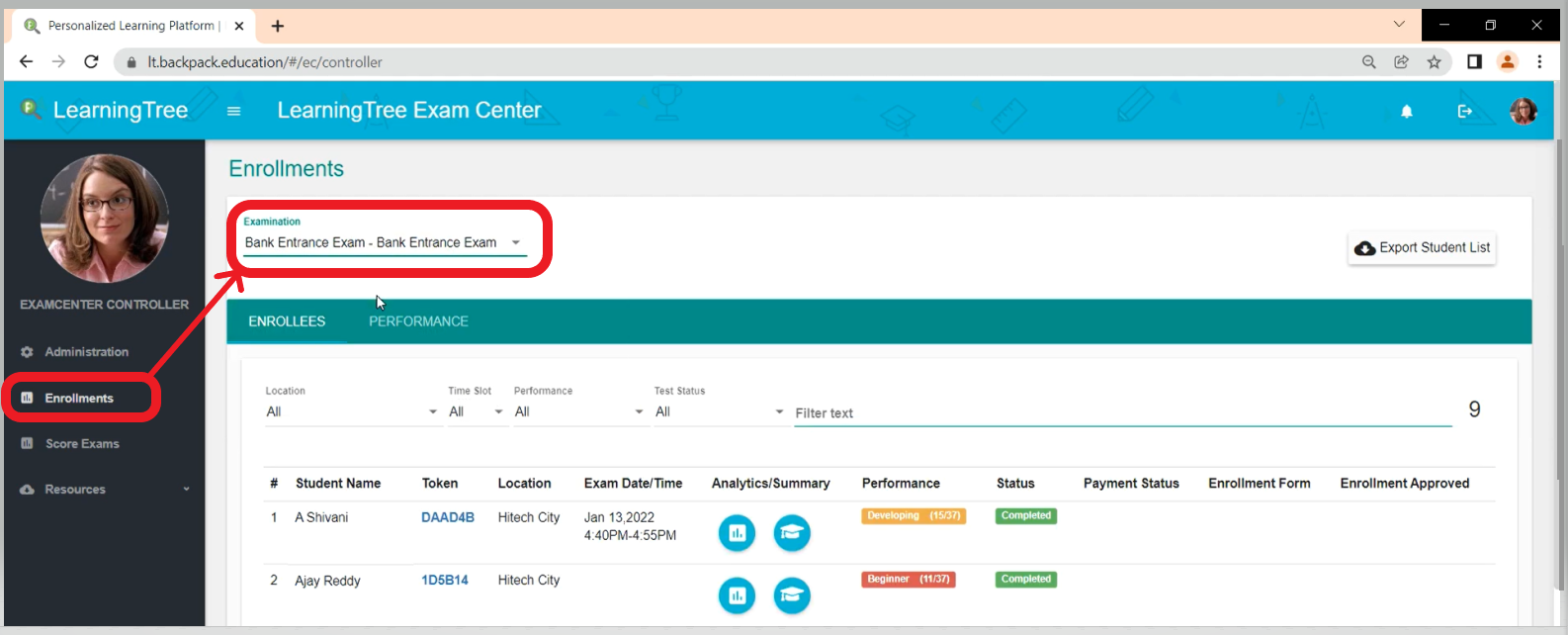
Task: Click the notifications bell icon
Action: coord(1406,112)
